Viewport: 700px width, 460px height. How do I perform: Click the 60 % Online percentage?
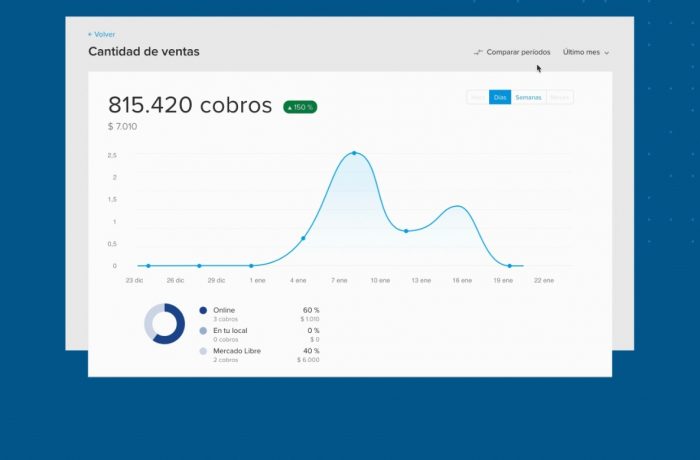[311, 310]
